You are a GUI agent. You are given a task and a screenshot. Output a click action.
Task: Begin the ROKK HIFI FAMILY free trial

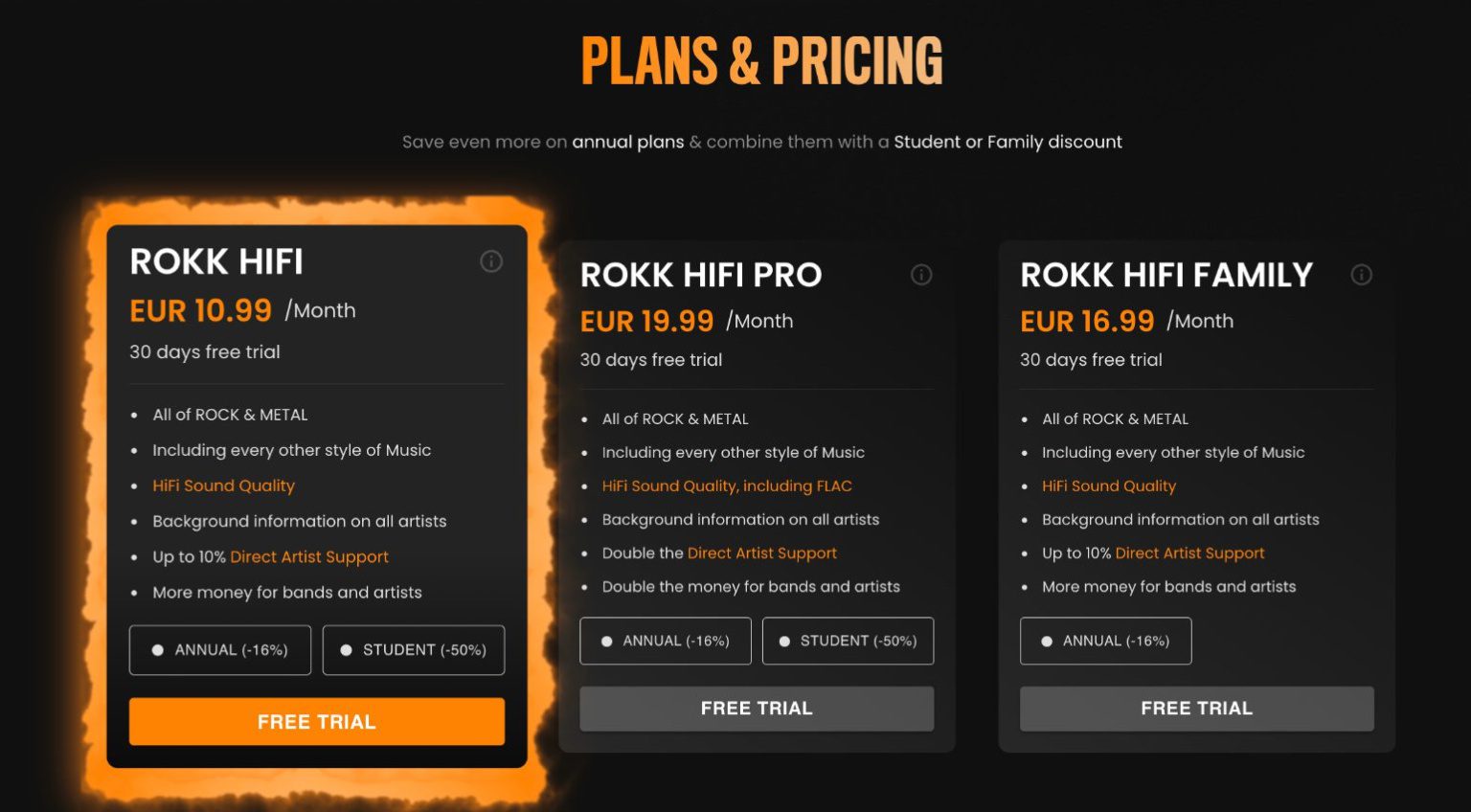click(x=1196, y=709)
